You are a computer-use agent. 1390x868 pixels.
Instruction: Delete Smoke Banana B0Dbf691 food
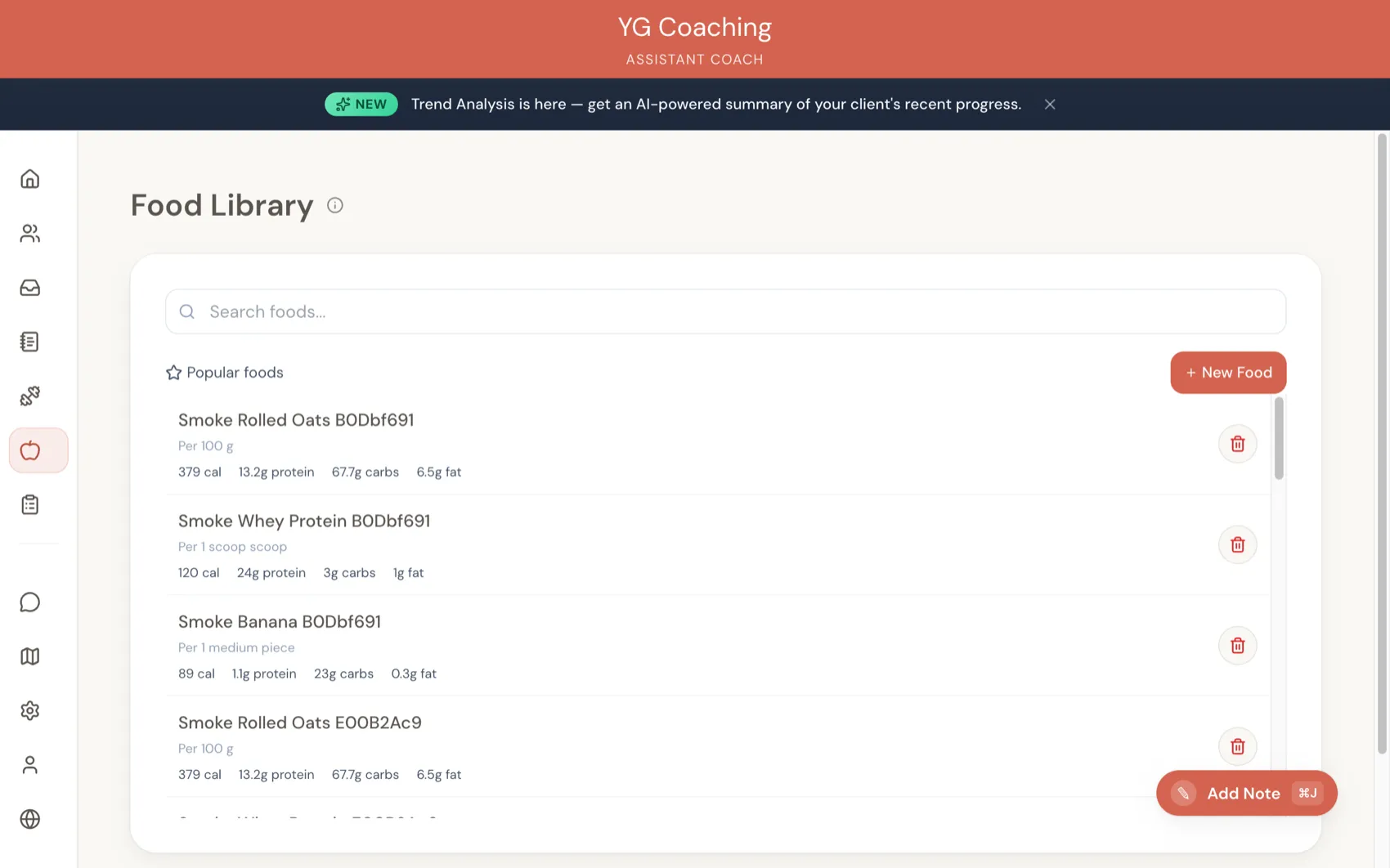point(1237,646)
